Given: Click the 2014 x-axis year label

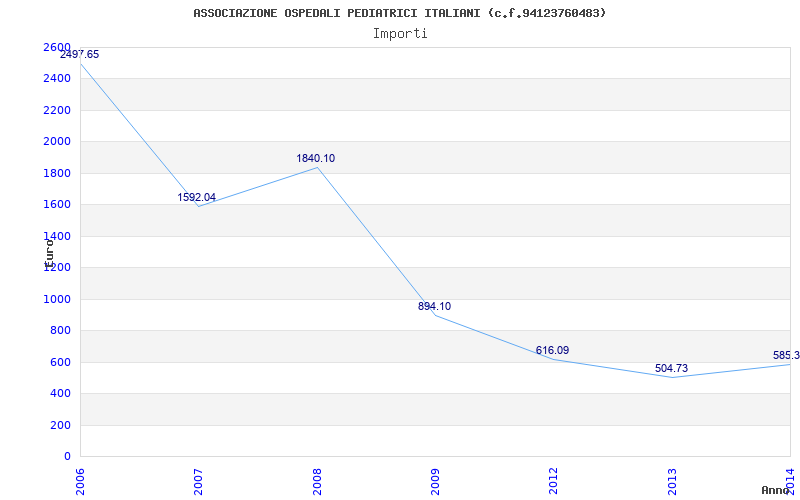Looking at the screenshot, I should [791, 482].
